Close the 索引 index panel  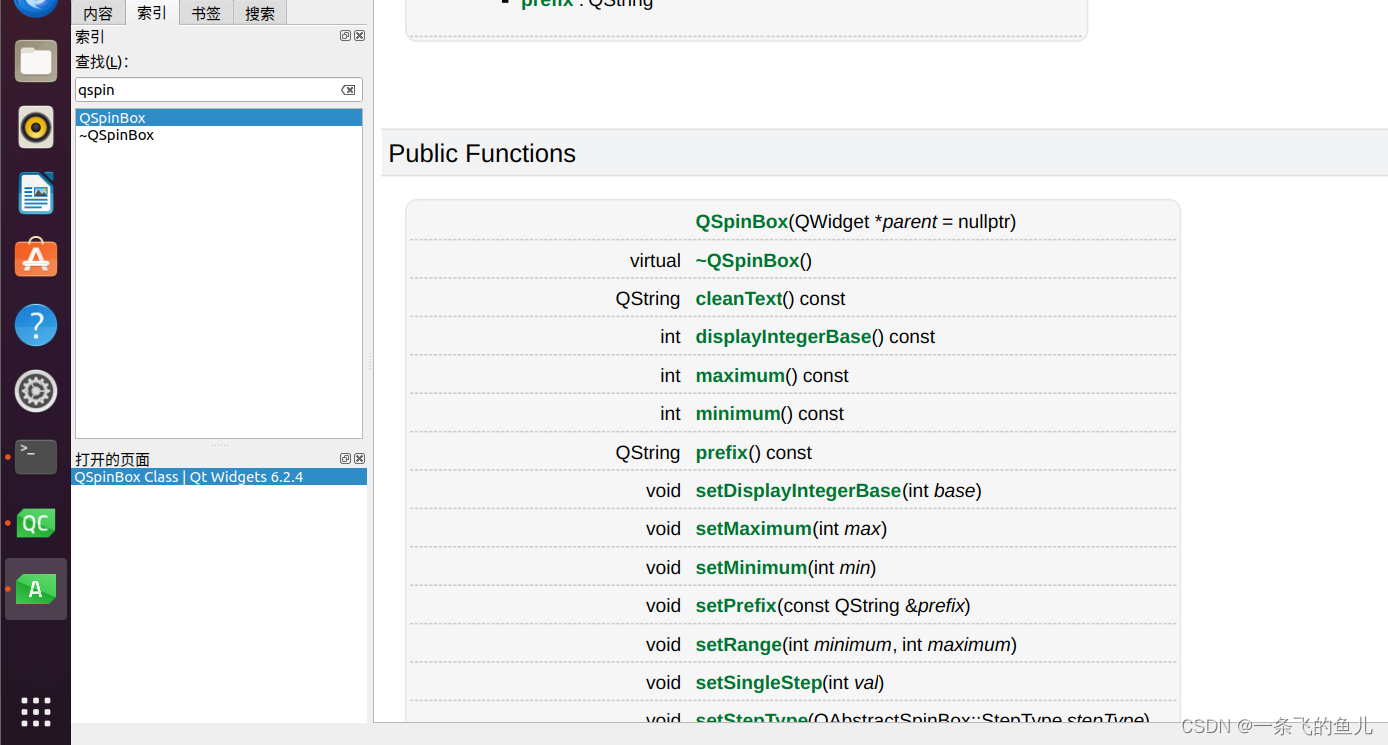tap(360, 36)
